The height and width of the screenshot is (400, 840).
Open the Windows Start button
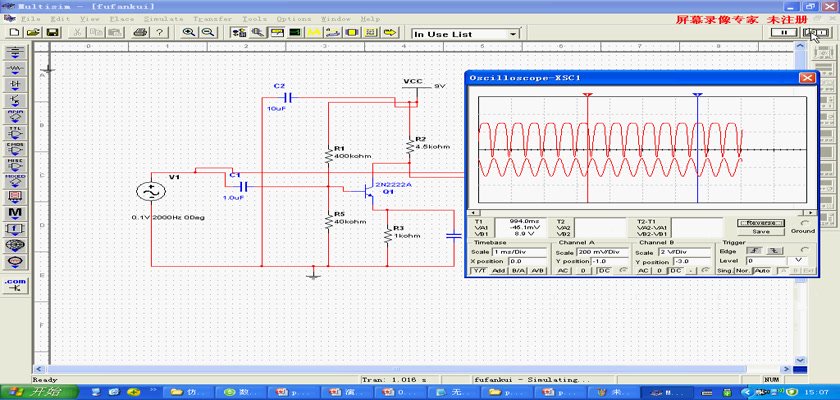(39, 391)
